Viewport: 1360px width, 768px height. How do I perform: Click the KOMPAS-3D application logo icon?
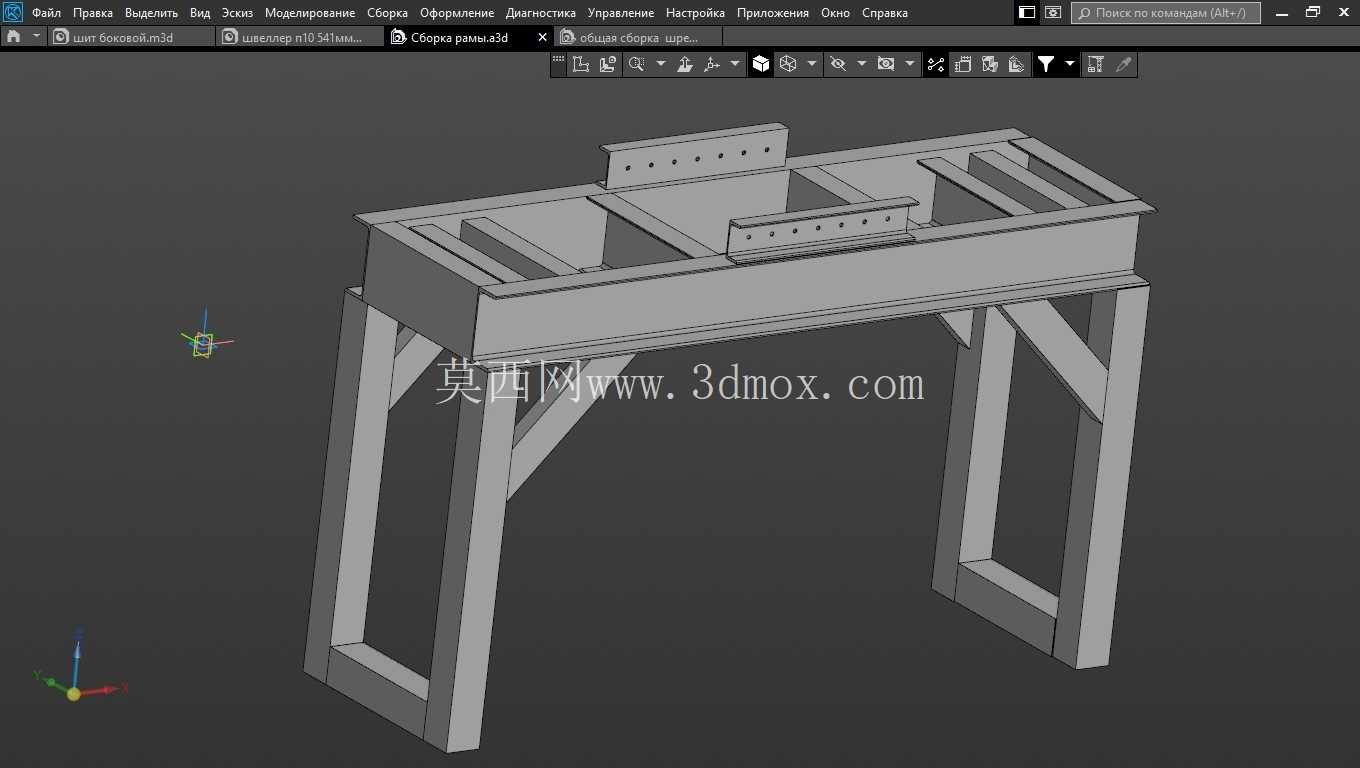click(x=12, y=12)
